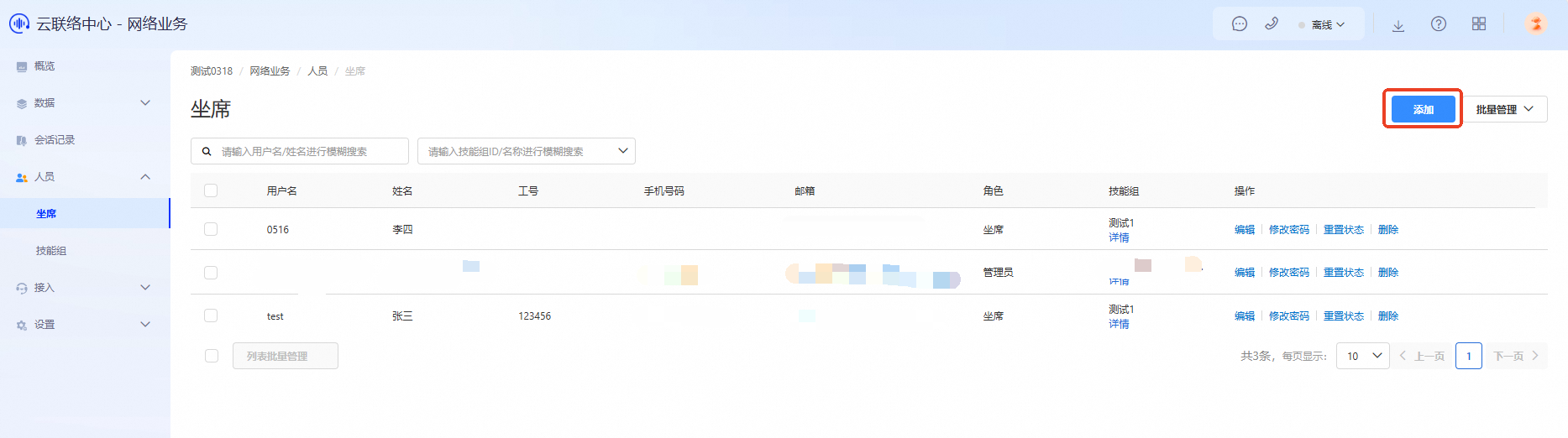Toggle the select-all checkbox in table header

211,190
